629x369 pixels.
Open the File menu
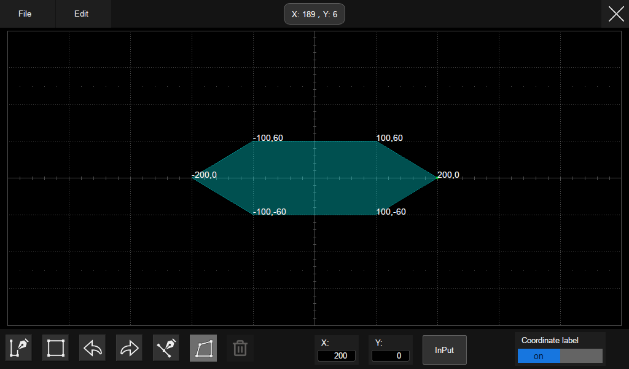point(25,14)
